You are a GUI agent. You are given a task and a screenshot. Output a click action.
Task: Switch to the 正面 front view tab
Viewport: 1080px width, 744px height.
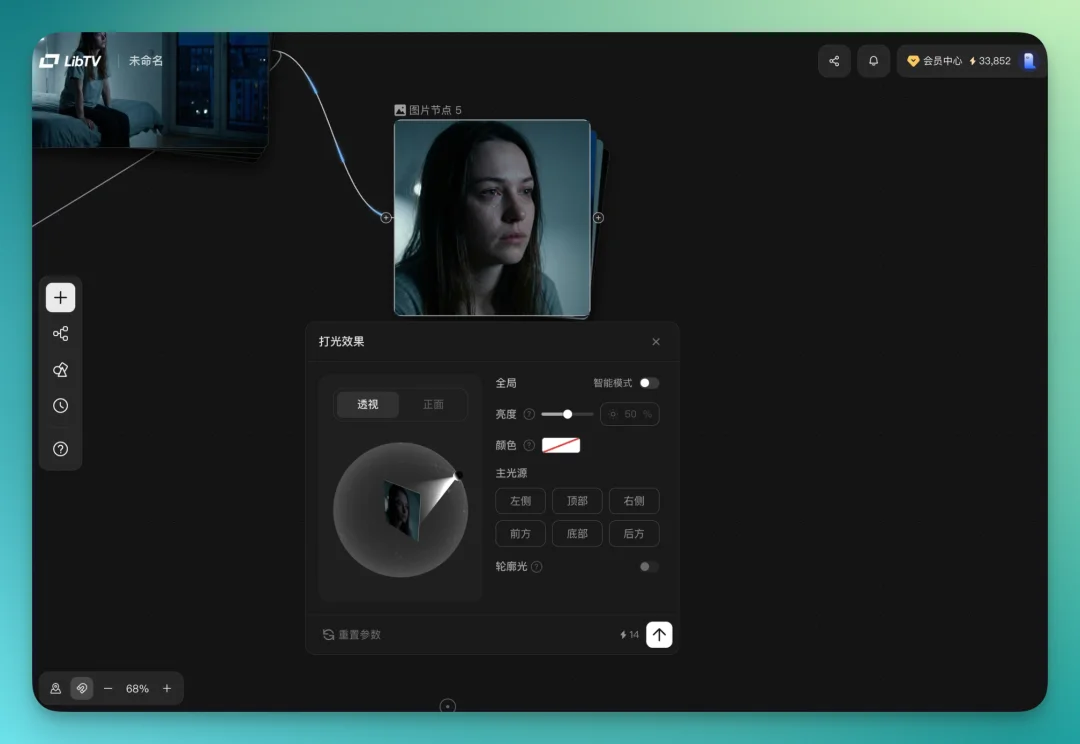(x=434, y=404)
